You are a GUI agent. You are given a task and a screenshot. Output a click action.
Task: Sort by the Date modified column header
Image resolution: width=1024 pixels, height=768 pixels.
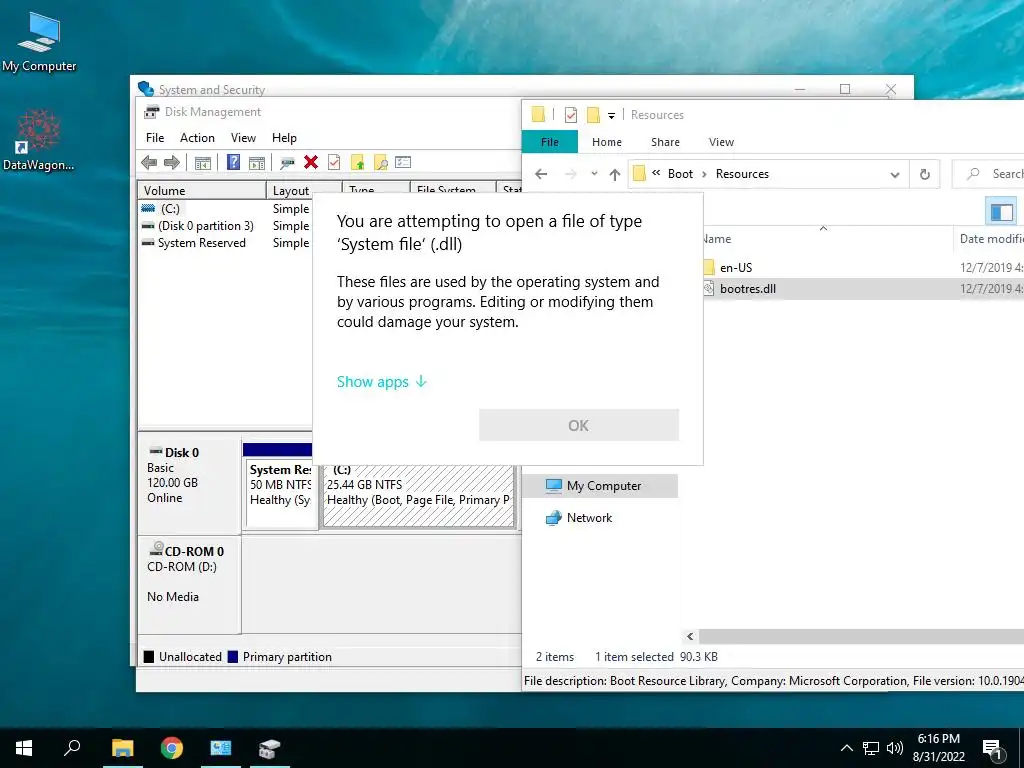click(x=989, y=239)
